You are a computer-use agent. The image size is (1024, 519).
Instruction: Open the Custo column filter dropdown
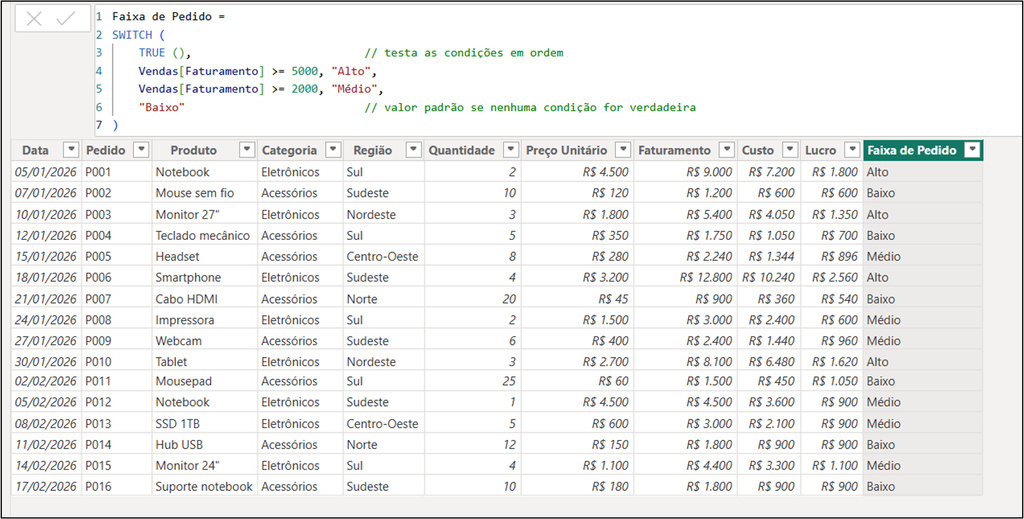790,150
